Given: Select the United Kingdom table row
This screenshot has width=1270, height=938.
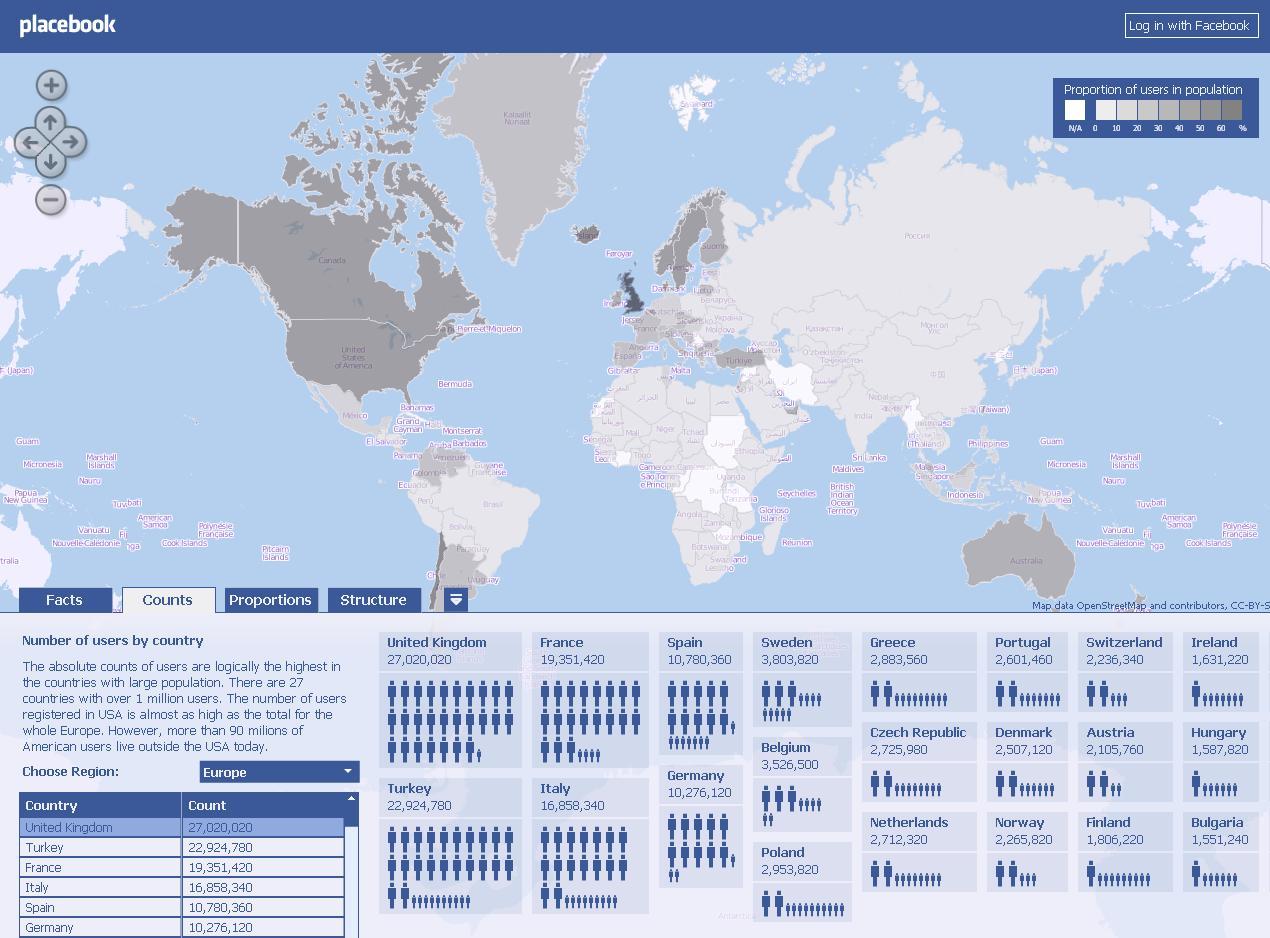Looking at the screenshot, I should (x=181, y=827).
